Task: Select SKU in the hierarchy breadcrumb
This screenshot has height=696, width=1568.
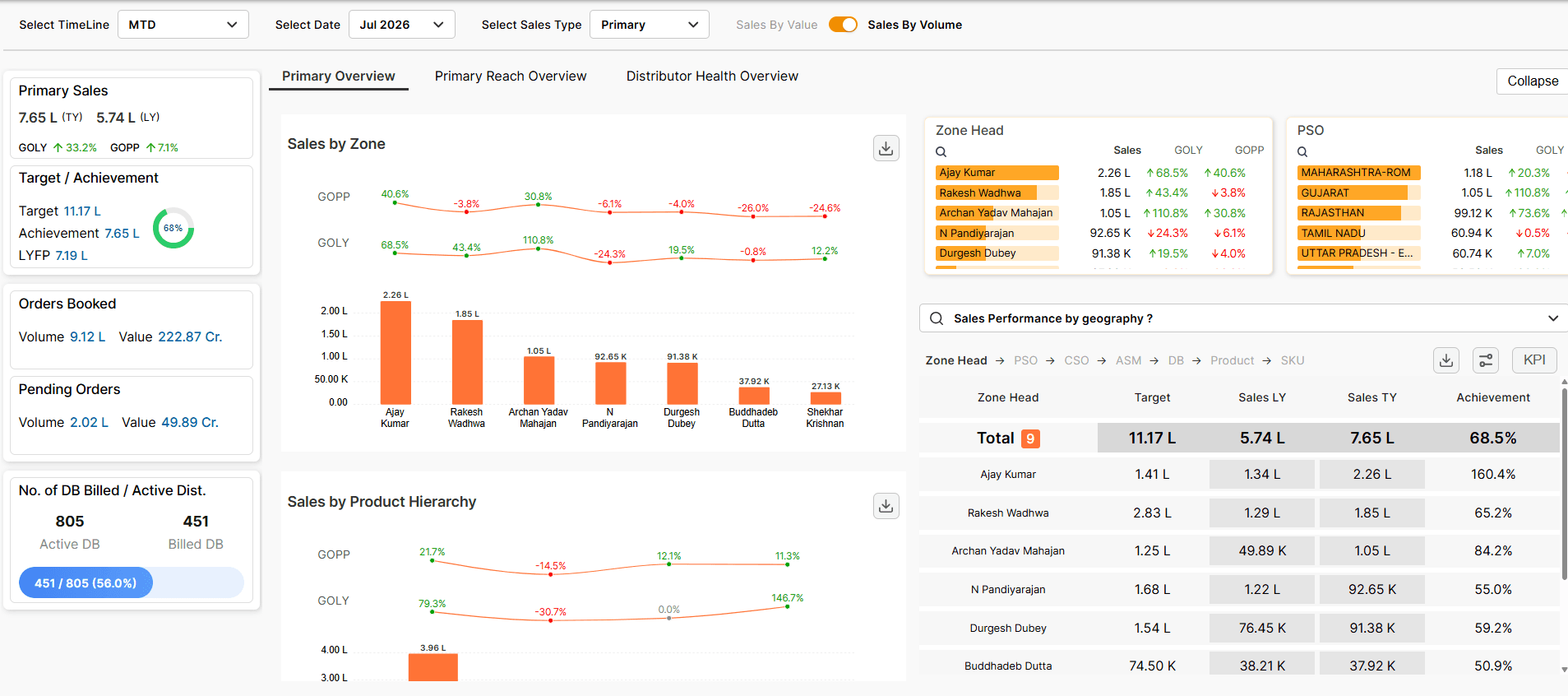Action: [1293, 360]
